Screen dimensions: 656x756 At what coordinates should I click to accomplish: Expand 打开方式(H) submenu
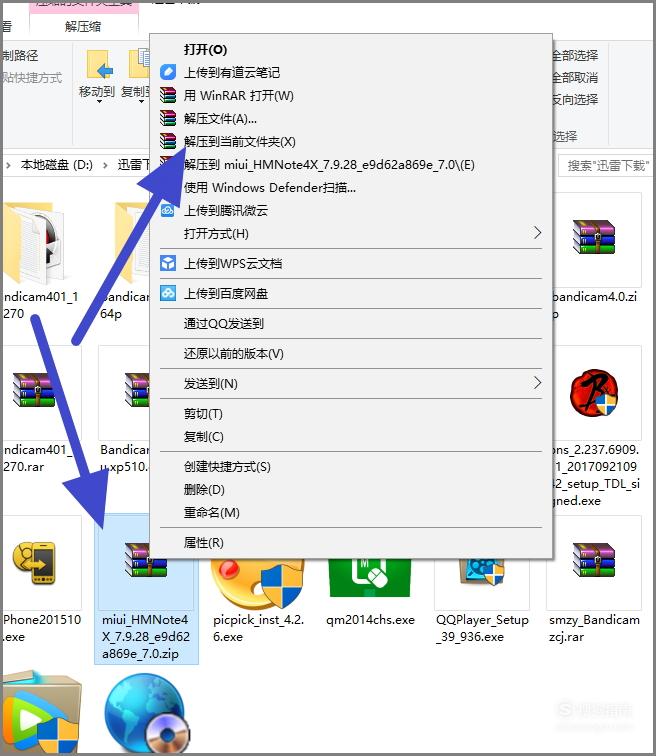351,234
